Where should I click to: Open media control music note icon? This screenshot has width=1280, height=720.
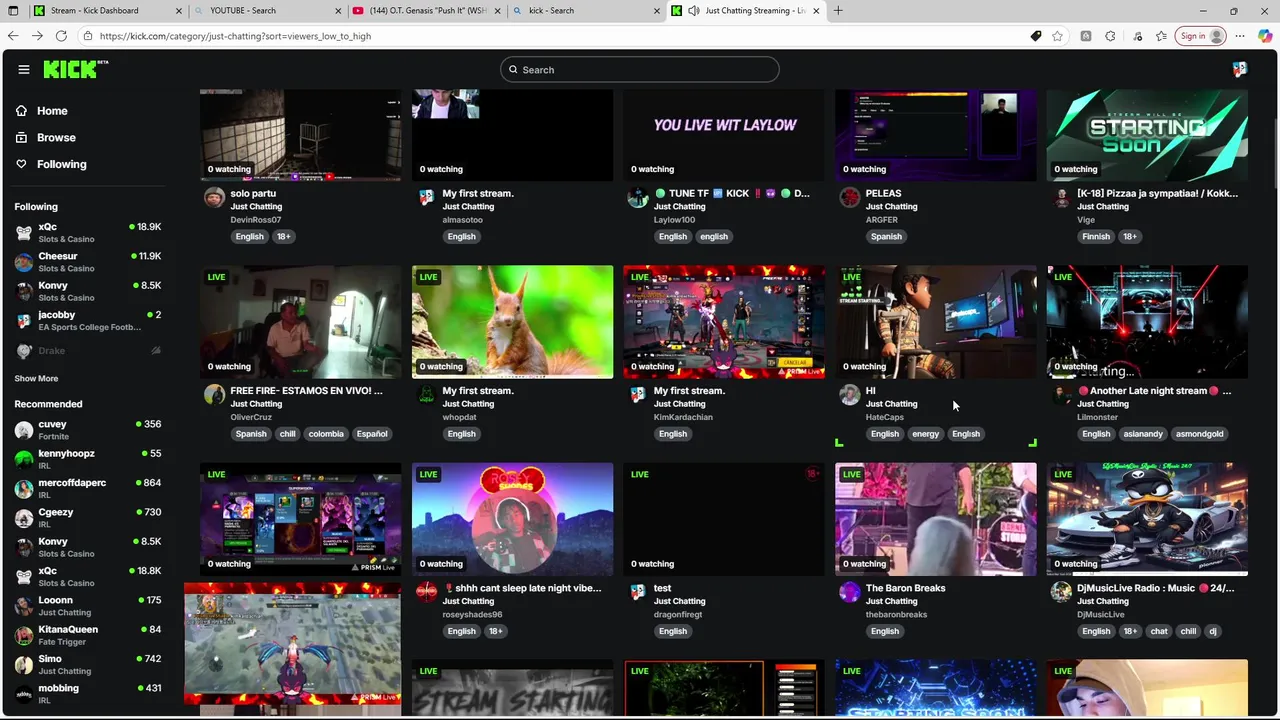click(x=1138, y=36)
